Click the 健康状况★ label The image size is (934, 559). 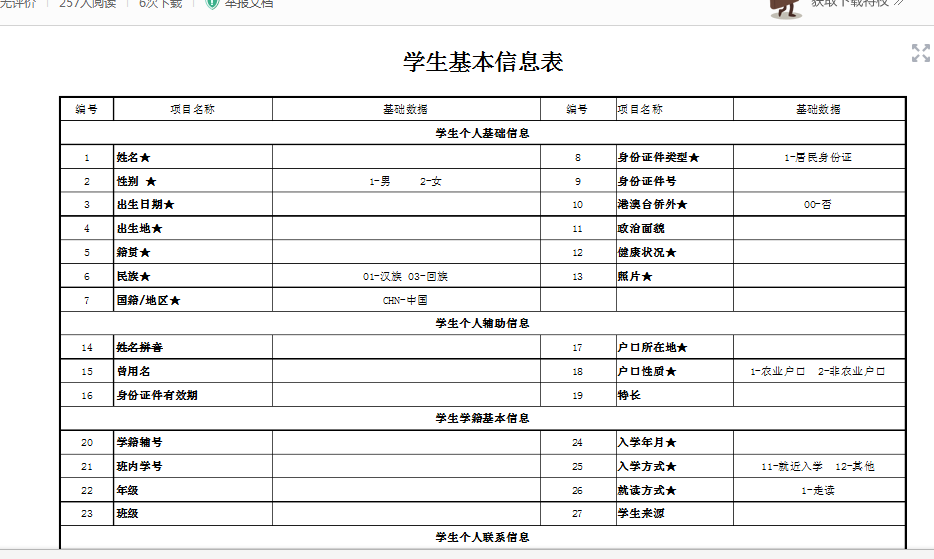[646, 252]
